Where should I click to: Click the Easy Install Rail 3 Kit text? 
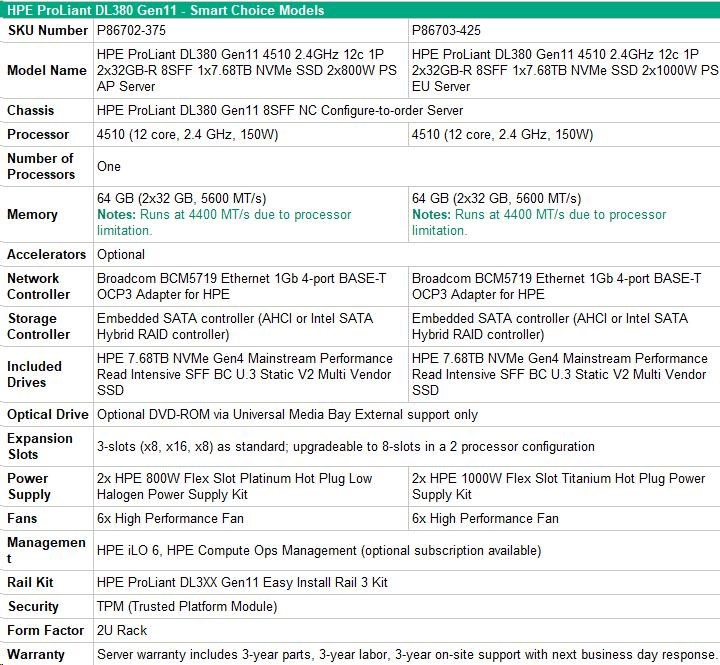[x=242, y=582]
